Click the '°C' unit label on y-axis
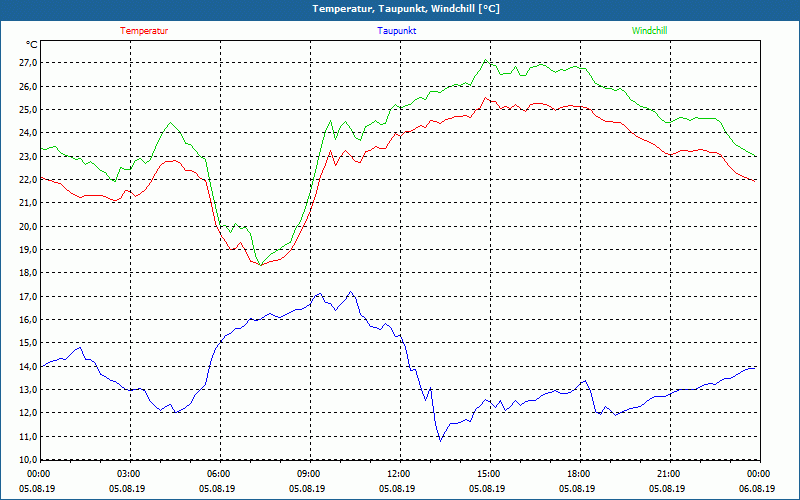800x500 pixels. 31,45
